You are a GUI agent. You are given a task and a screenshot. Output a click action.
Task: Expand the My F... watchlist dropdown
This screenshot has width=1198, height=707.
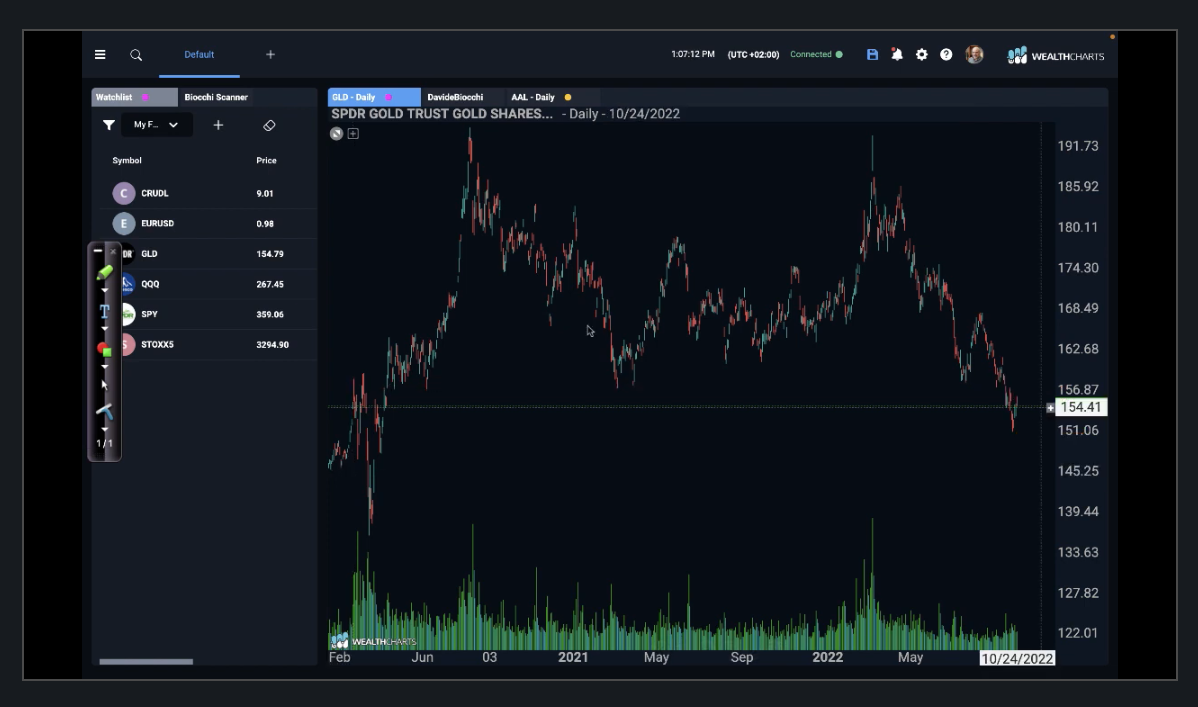tap(157, 125)
